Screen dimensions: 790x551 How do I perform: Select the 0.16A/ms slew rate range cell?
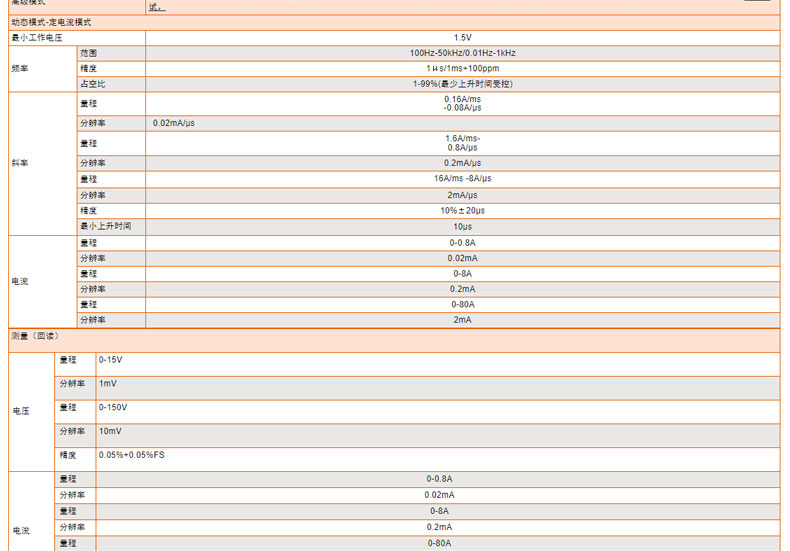(462, 103)
